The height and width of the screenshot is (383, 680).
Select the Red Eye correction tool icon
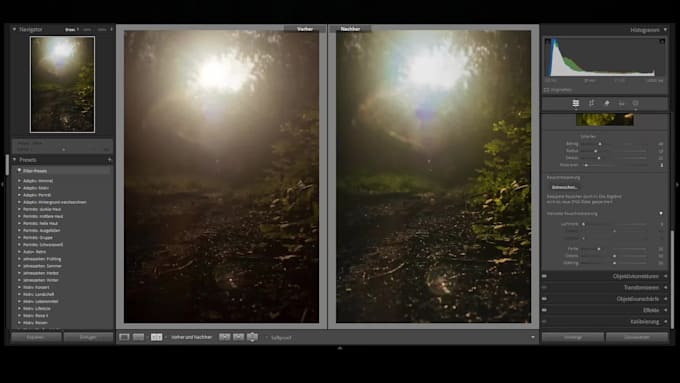pos(621,103)
